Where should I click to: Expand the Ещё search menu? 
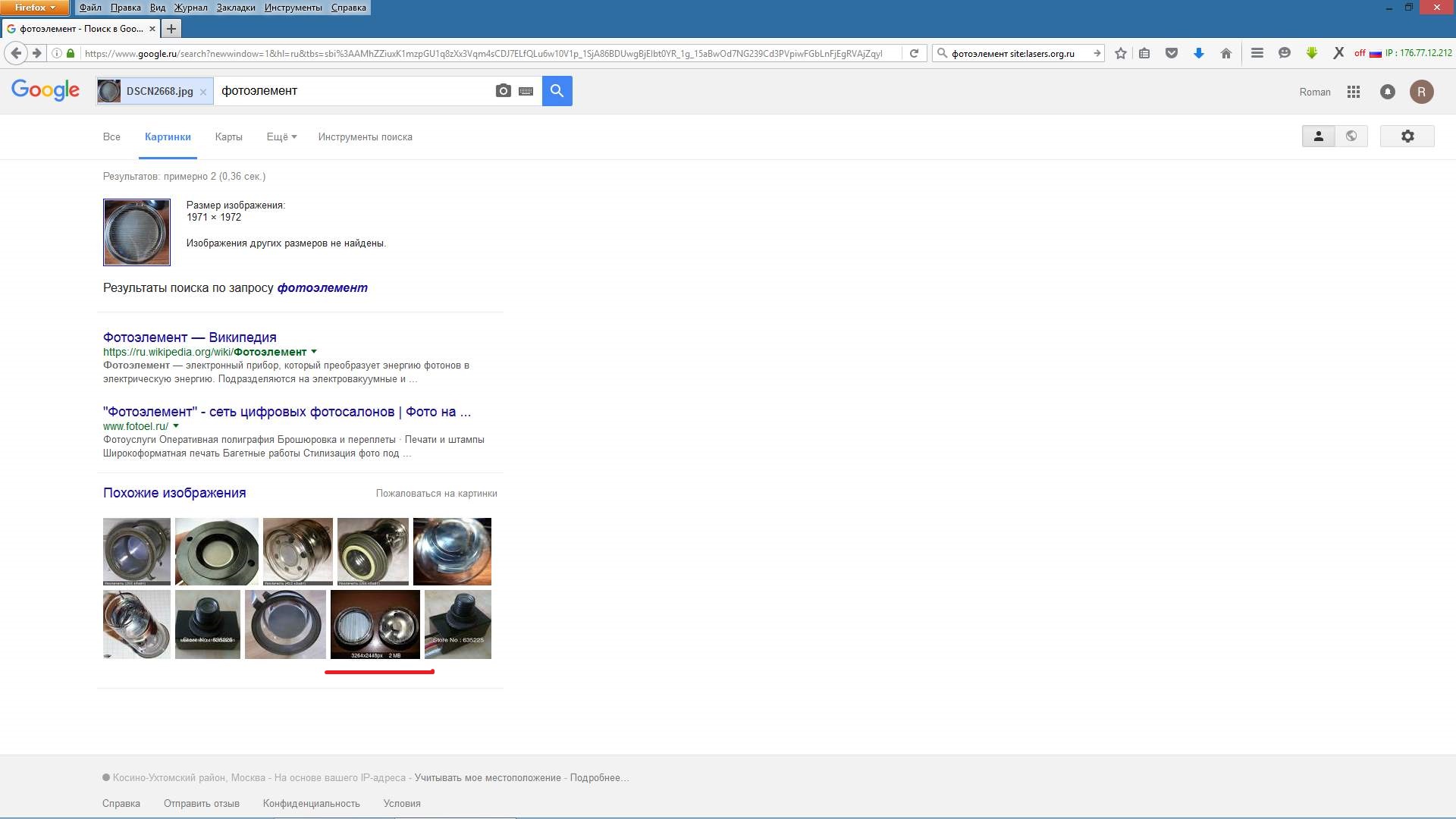point(281,137)
